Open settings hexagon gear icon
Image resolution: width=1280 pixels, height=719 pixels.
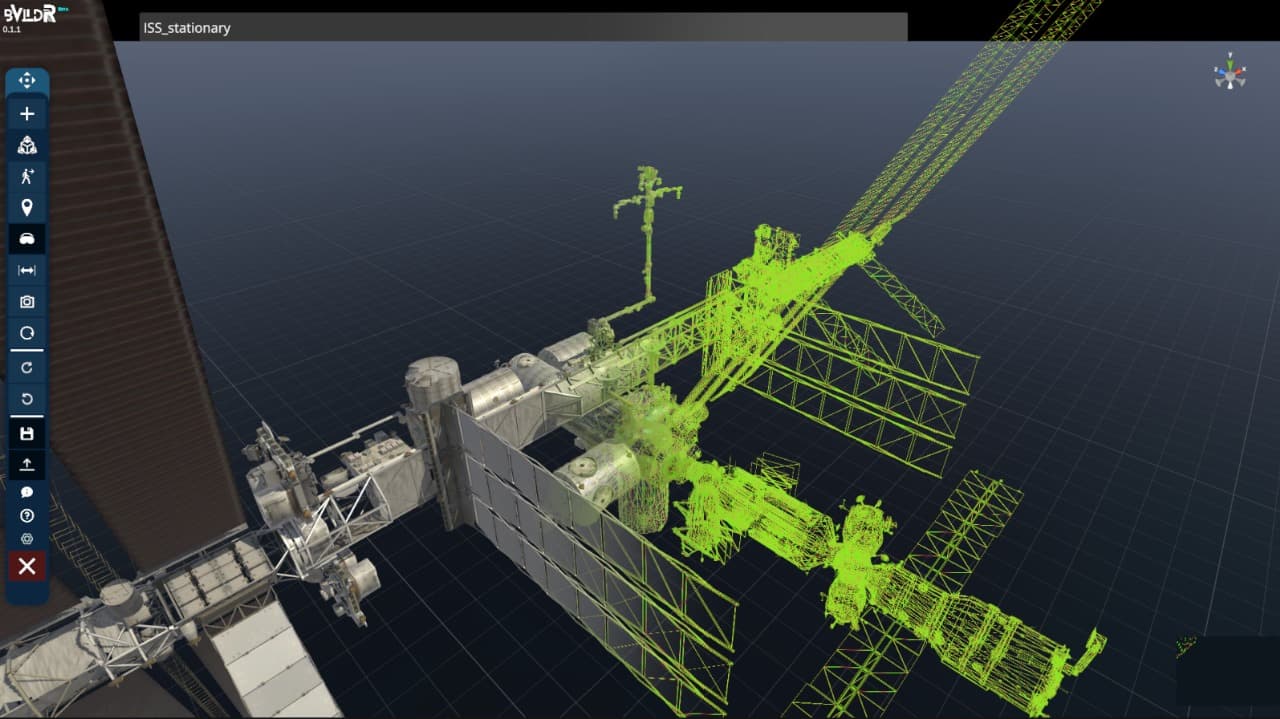(x=27, y=539)
